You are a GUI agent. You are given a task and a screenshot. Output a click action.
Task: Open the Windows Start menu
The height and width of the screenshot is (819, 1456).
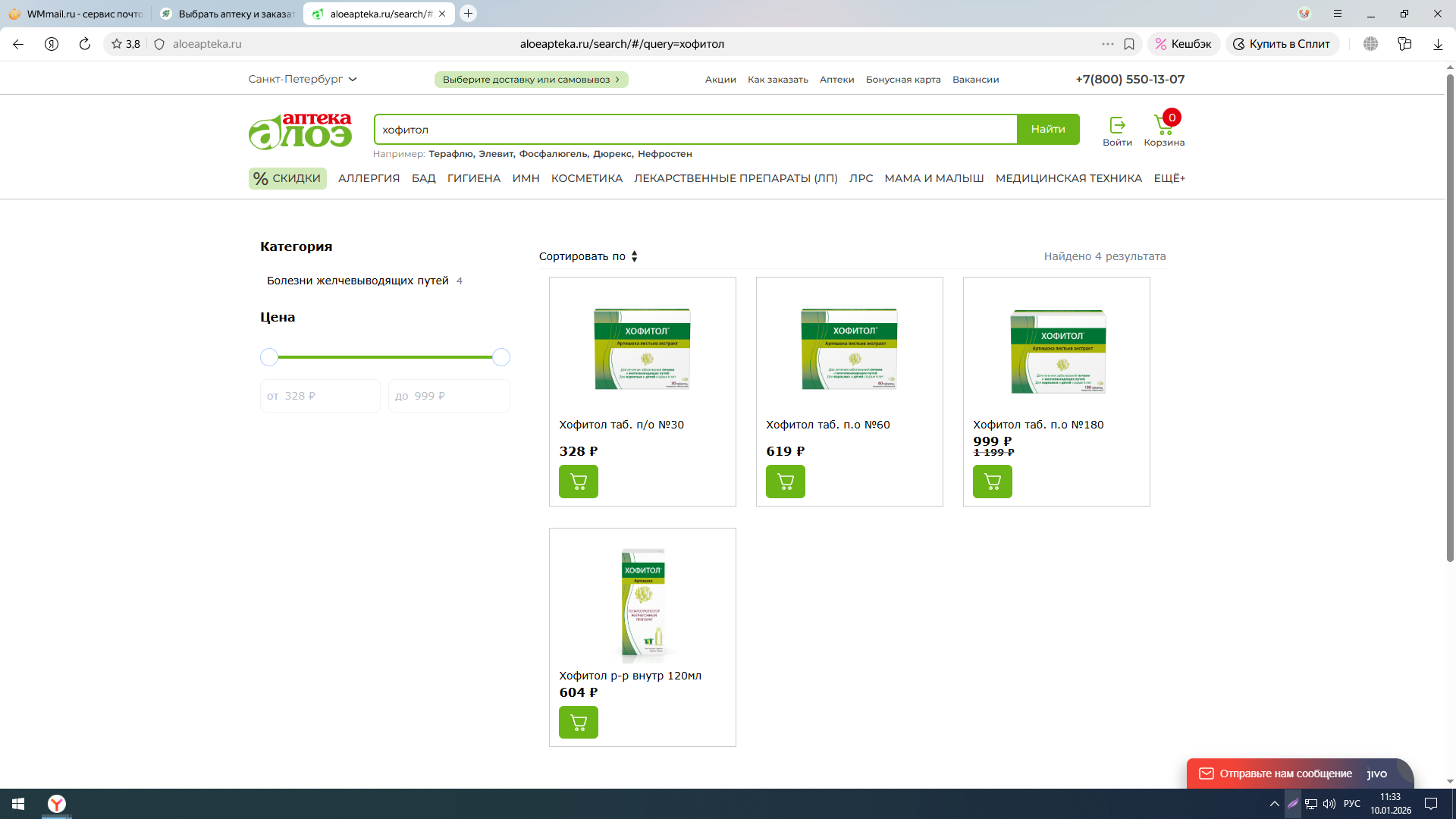pos(18,804)
